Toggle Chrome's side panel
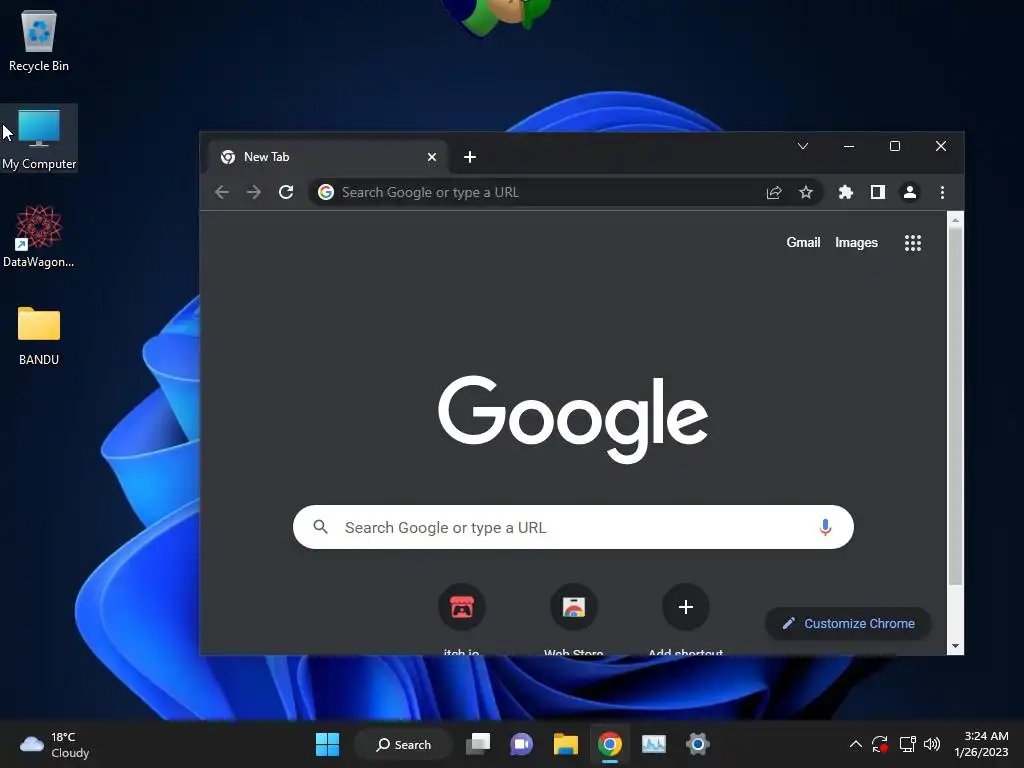This screenshot has height=768, width=1024. click(x=878, y=192)
